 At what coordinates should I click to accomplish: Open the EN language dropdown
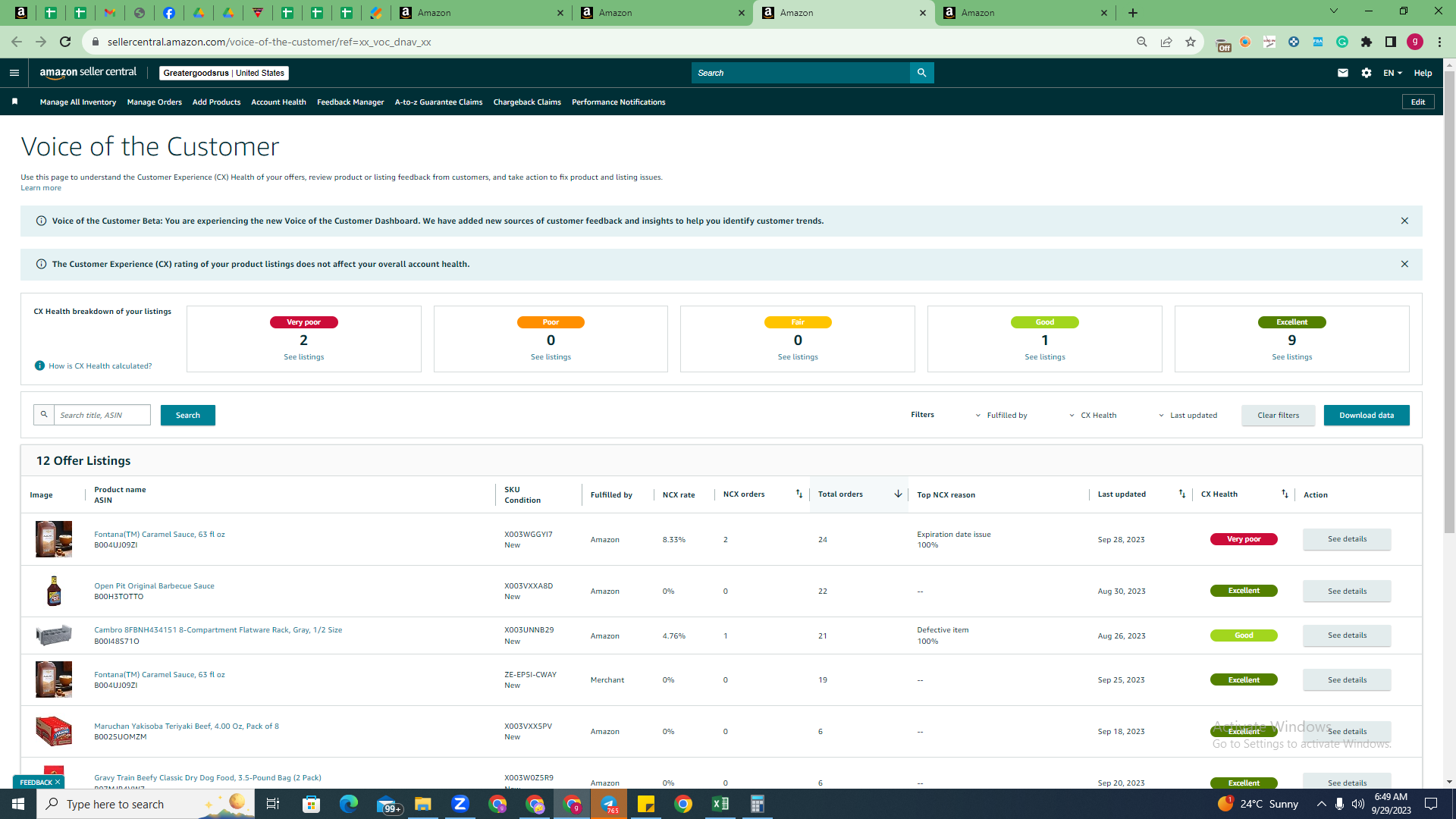[1392, 73]
